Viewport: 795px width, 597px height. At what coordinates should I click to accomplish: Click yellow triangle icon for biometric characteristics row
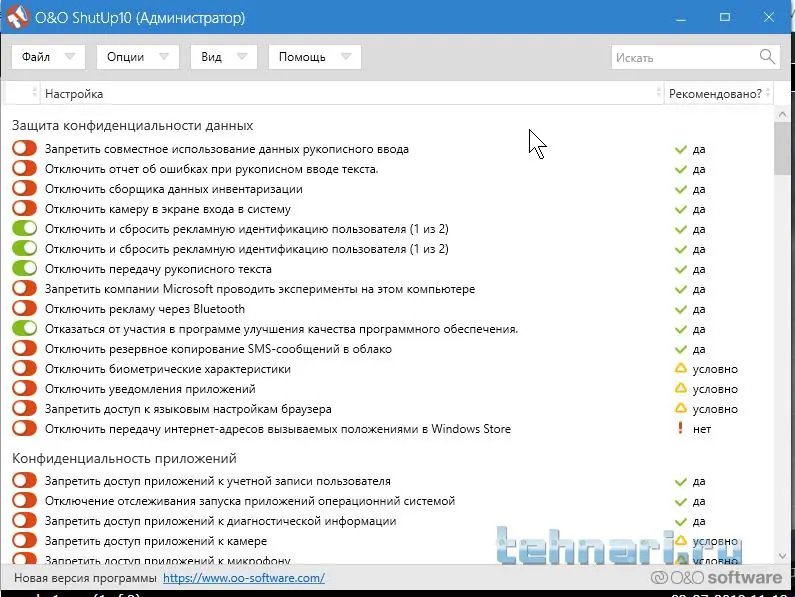tap(680, 368)
